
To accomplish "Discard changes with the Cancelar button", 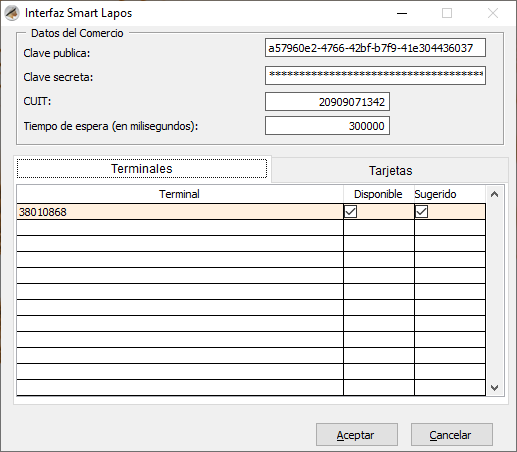I will 452,435.
